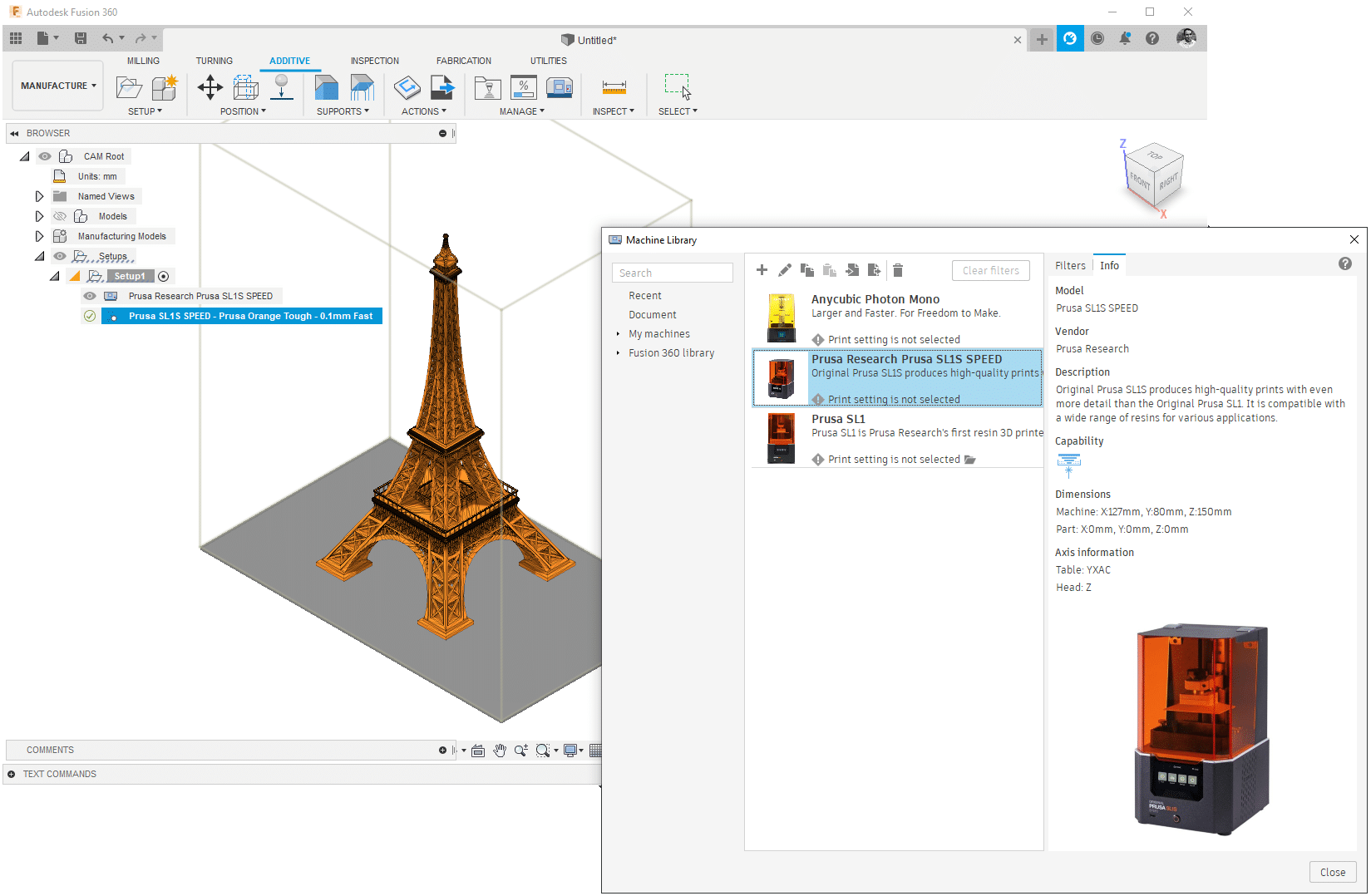Hide the Prusa Research Prusa SL1S SPEED item
This screenshot has width=1371, height=896.
[90, 296]
